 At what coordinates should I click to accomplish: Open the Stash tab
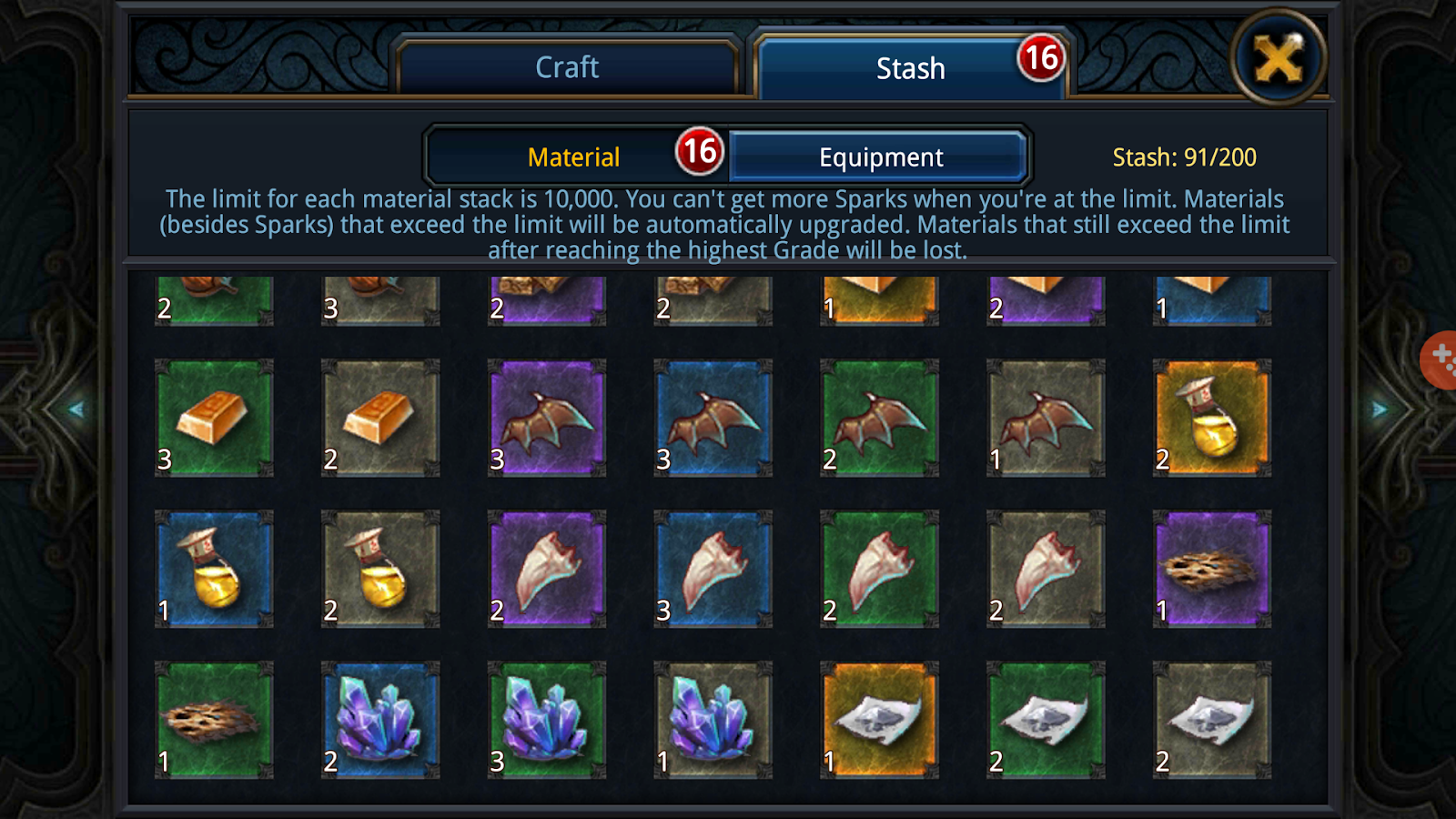[910, 67]
